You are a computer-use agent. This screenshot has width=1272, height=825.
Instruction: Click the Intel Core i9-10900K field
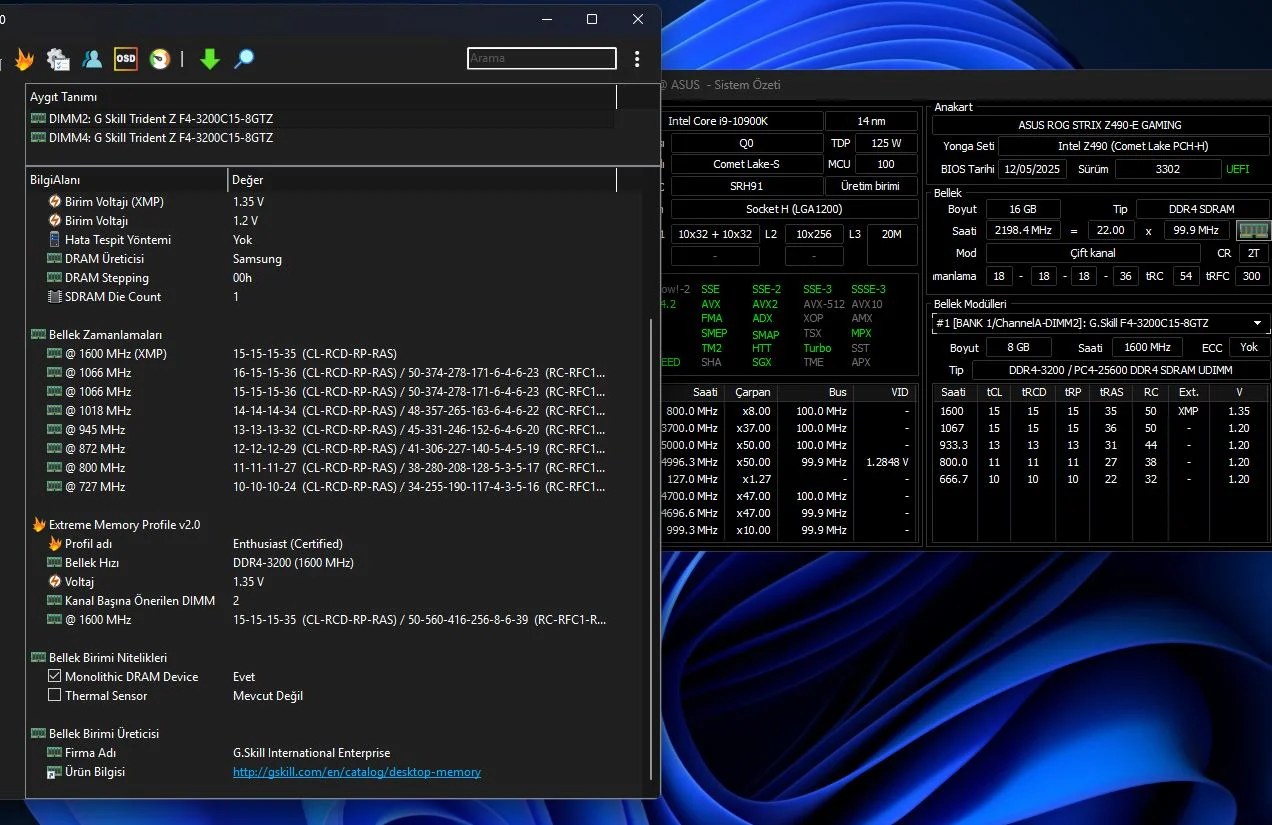745,121
